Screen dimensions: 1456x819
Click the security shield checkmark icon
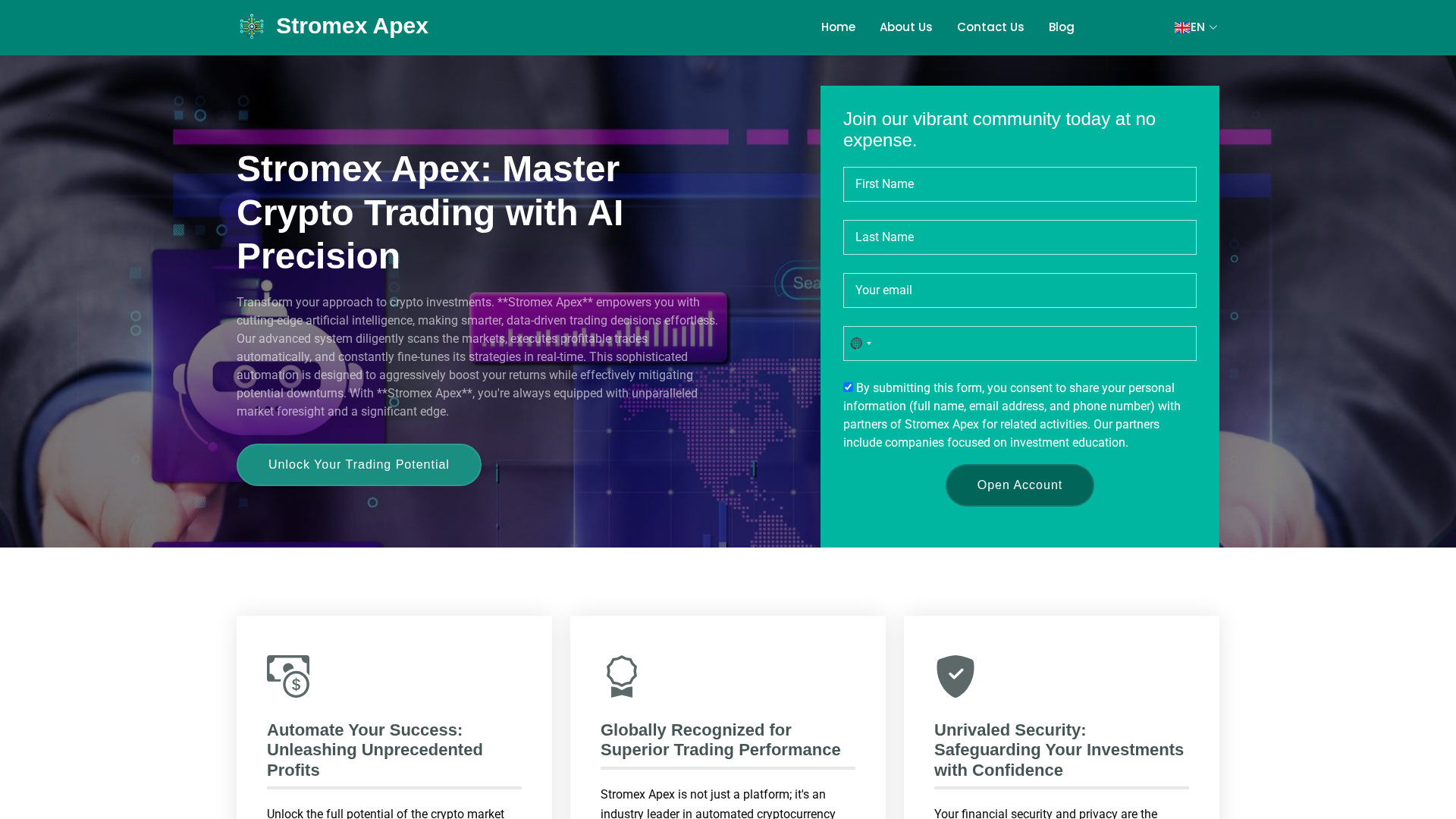click(x=955, y=676)
